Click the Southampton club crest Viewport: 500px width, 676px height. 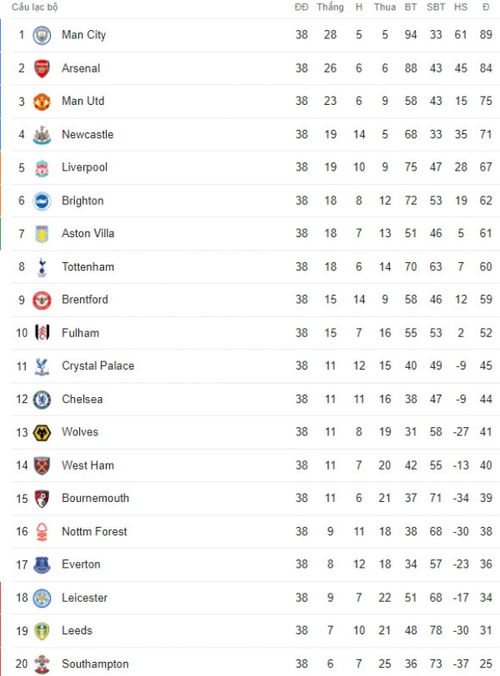coord(42,664)
